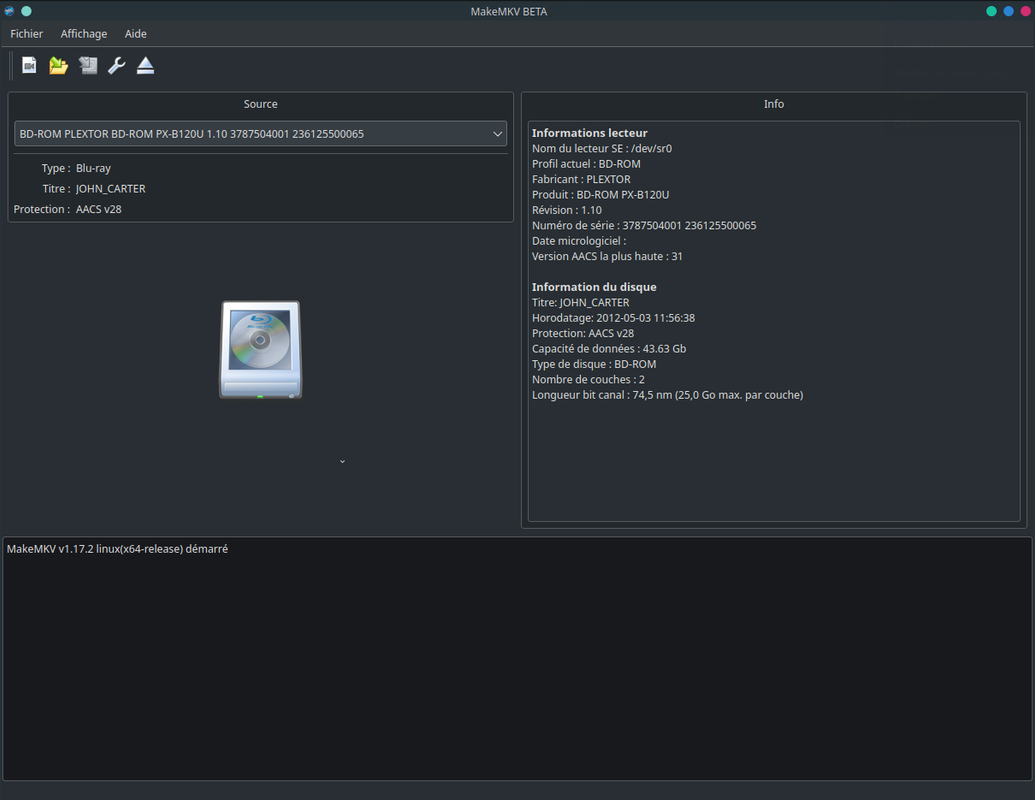The width and height of the screenshot is (1035, 800).
Task: Minimize the window with the green title bar button
Action: coord(991,11)
